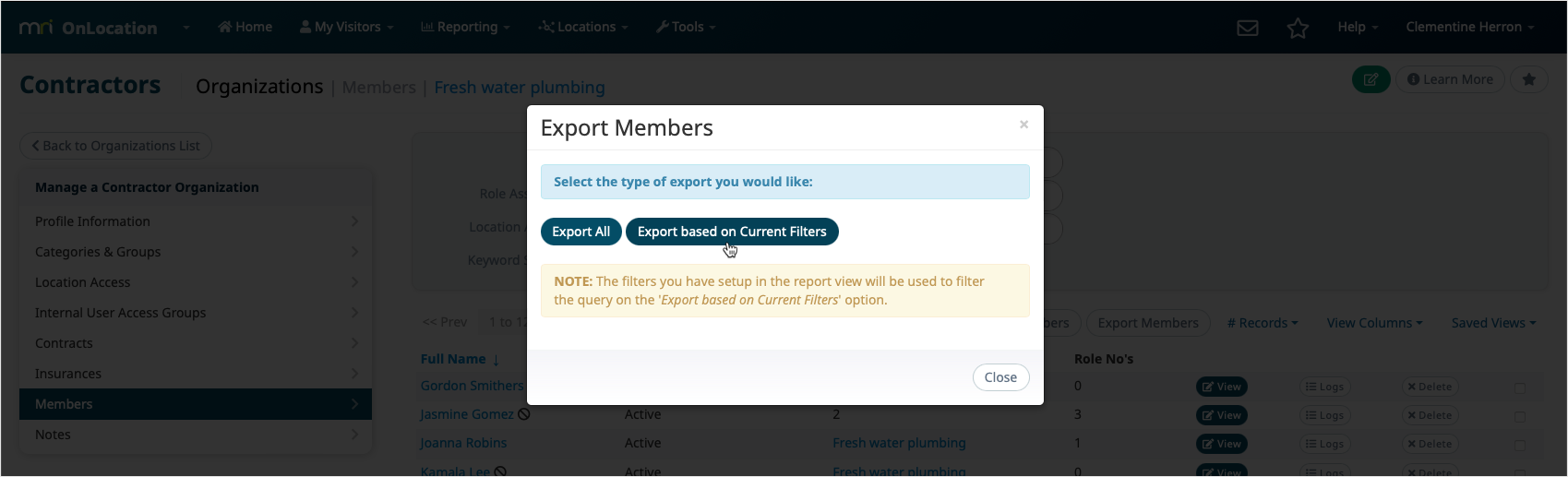Open Notes section

click(x=196, y=435)
